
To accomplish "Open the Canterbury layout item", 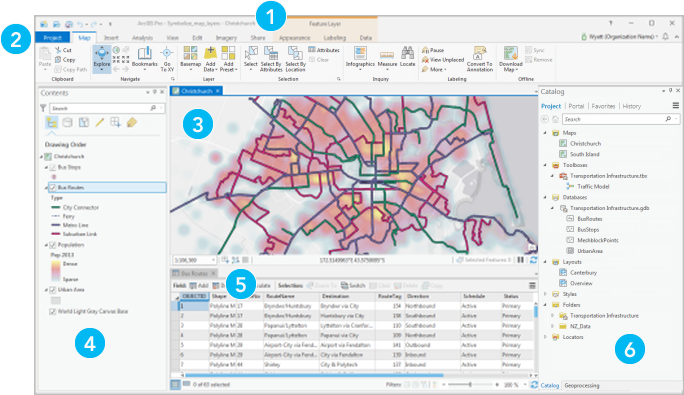I will 578,273.
